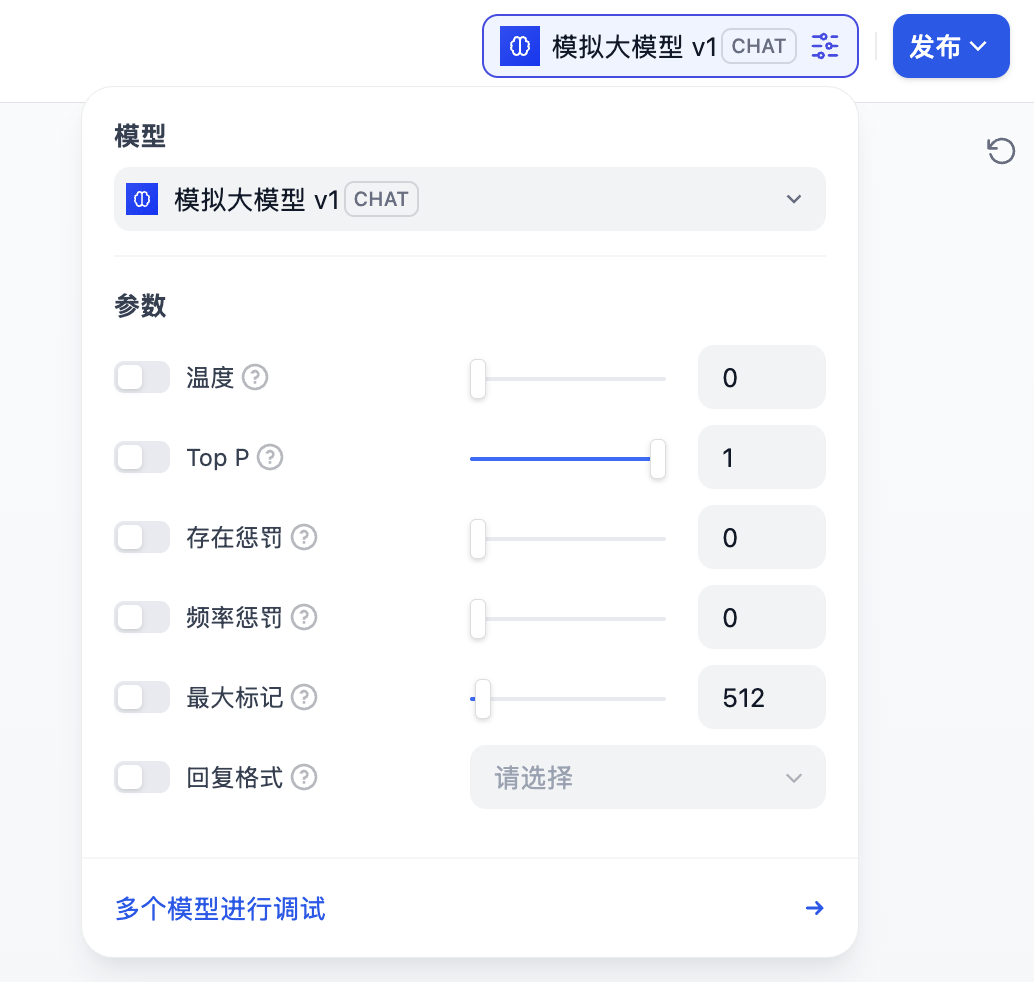This screenshot has width=1034, height=982.
Task: Click the help icon beside 回复格式
Action: [x=303, y=777]
